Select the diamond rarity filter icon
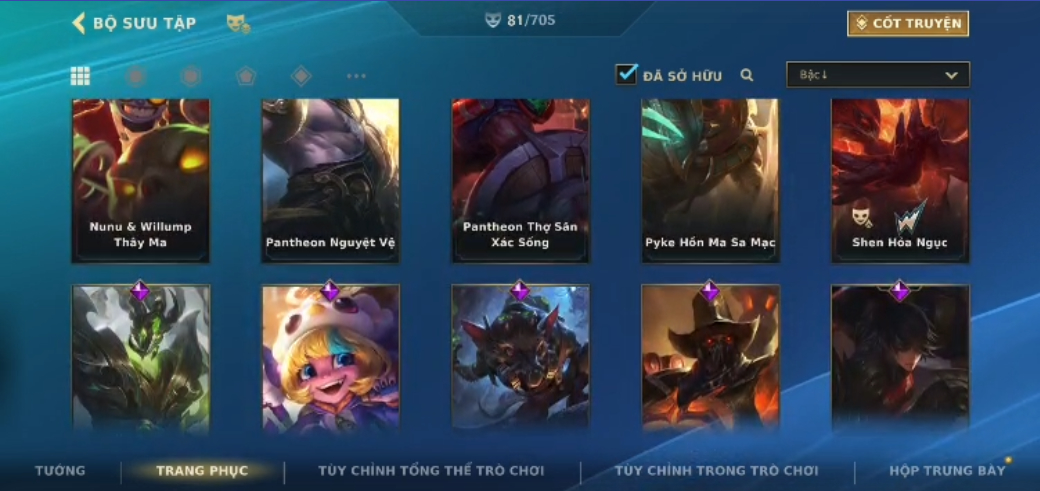This screenshot has height=491, width=1040. point(301,76)
